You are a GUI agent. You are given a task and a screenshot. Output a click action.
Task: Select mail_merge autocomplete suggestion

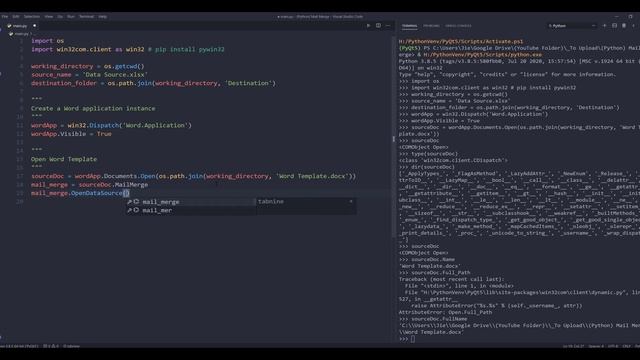click(x=190, y=202)
